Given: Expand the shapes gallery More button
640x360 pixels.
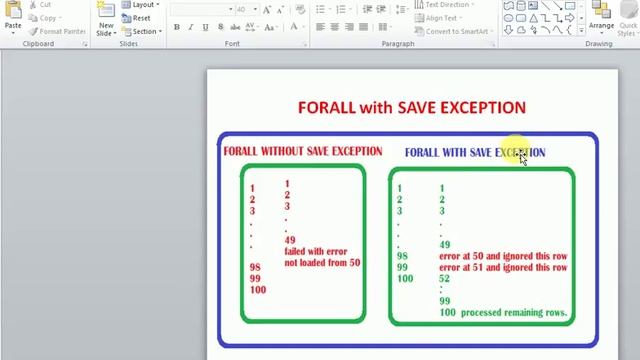Looking at the screenshot, I should [581, 30].
